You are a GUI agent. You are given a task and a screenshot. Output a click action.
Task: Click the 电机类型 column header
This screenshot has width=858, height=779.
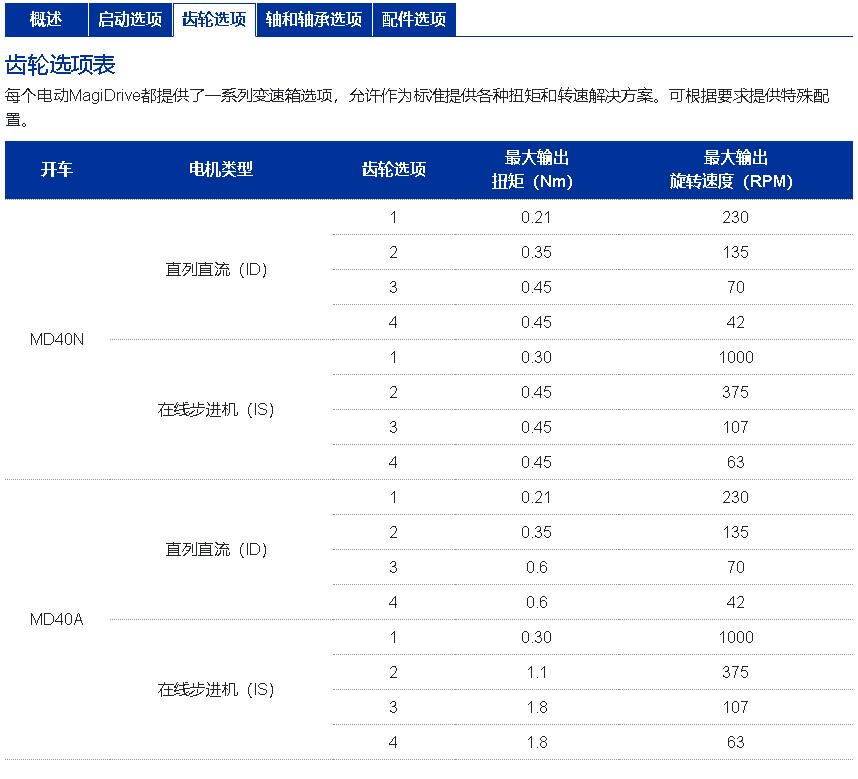tap(221, 169)
